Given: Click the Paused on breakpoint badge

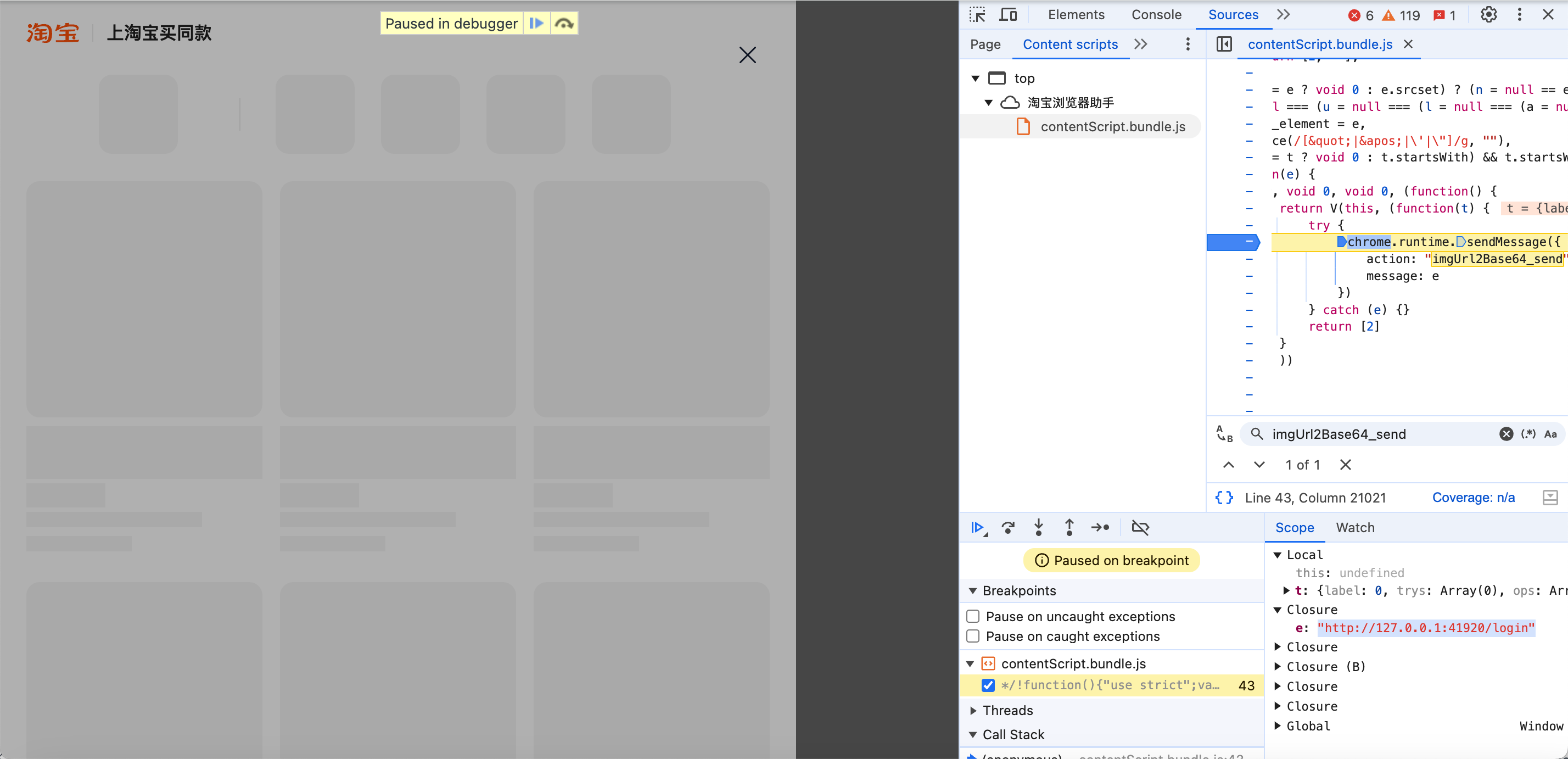Looking at the screenshot, I should [1111, 560].
